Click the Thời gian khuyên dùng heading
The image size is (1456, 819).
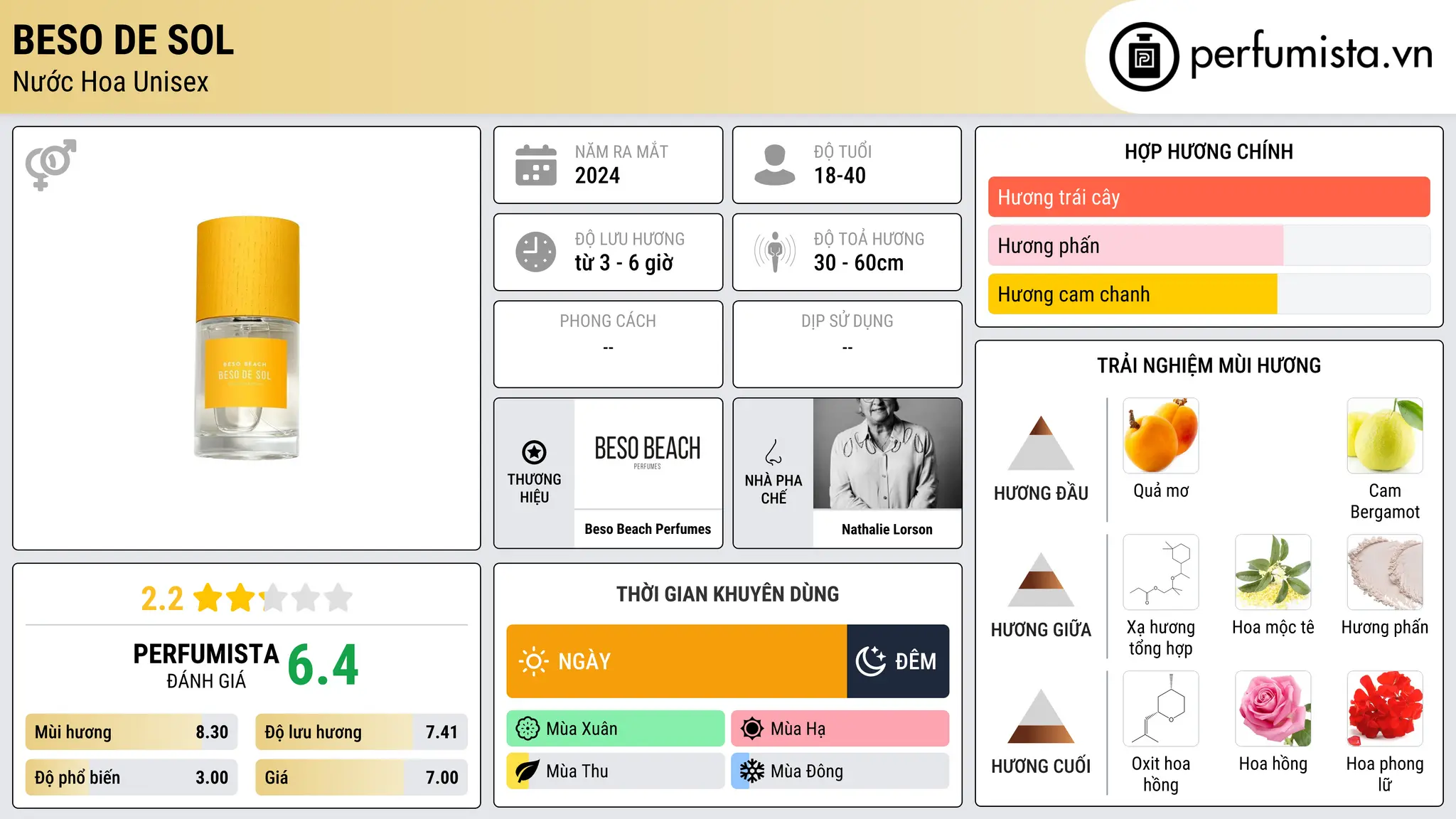[x=727, y=594]
